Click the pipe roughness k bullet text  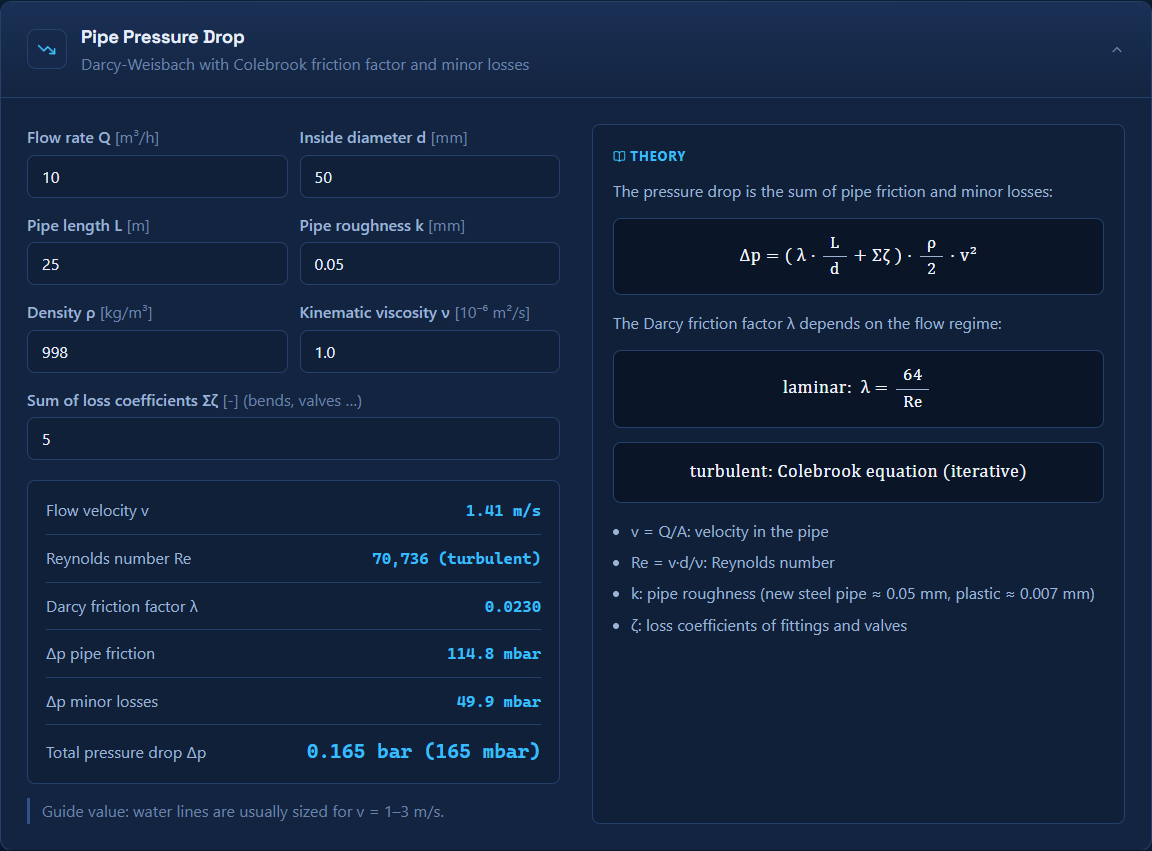(863, 594)
